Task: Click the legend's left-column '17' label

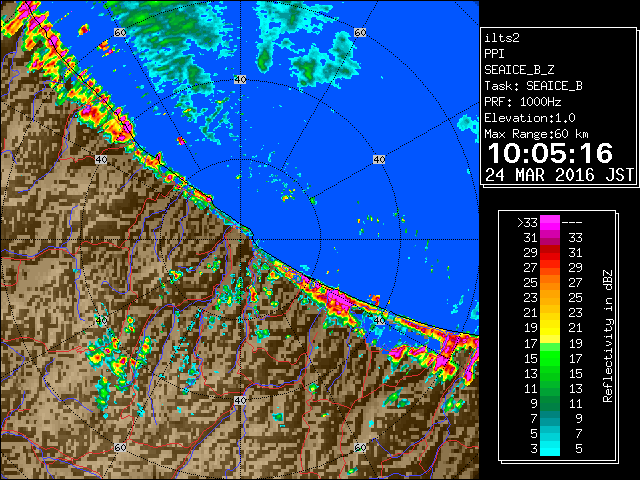Action: pos(531,343)
